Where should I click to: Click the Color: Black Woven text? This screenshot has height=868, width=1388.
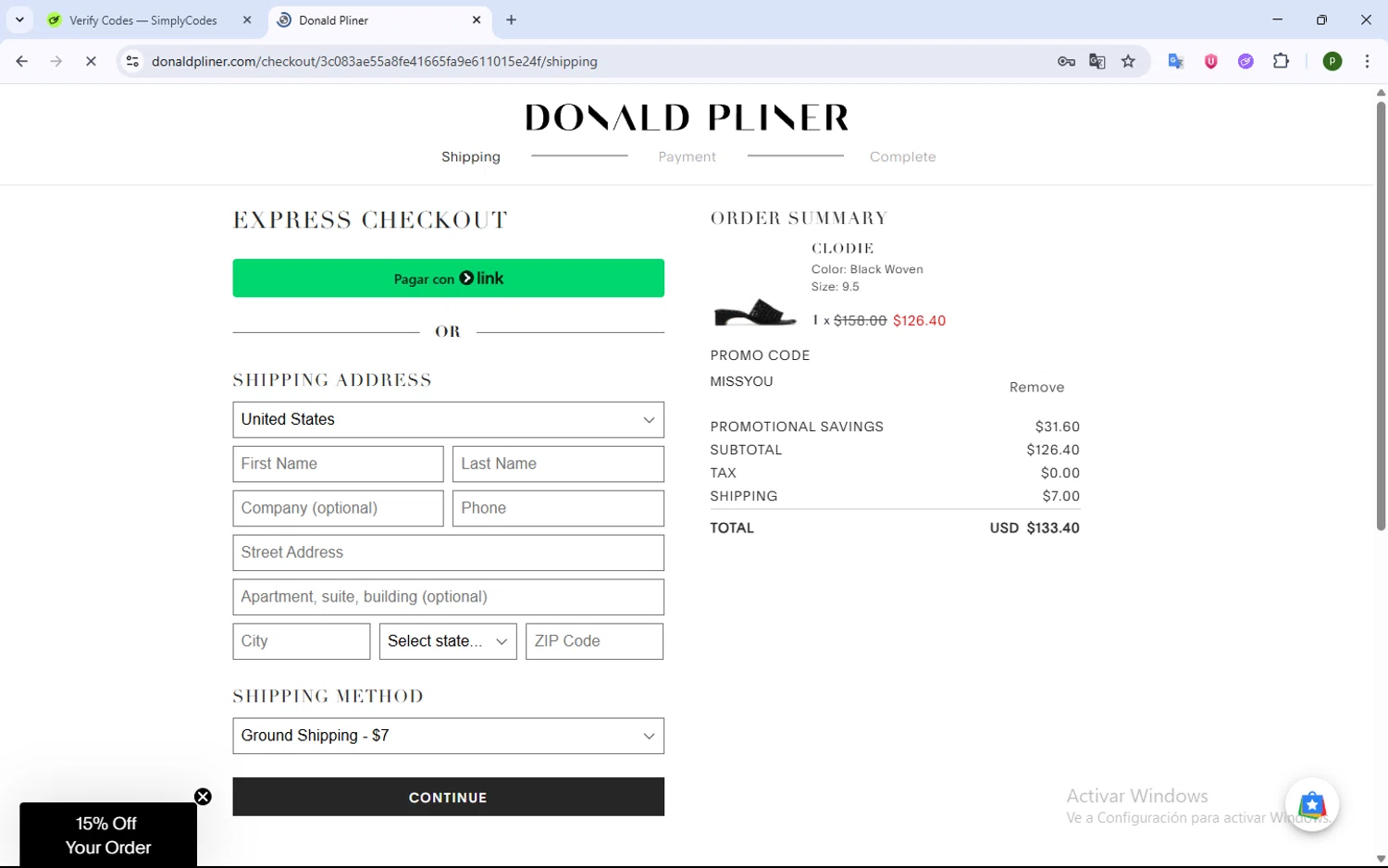tap(867, 269)
